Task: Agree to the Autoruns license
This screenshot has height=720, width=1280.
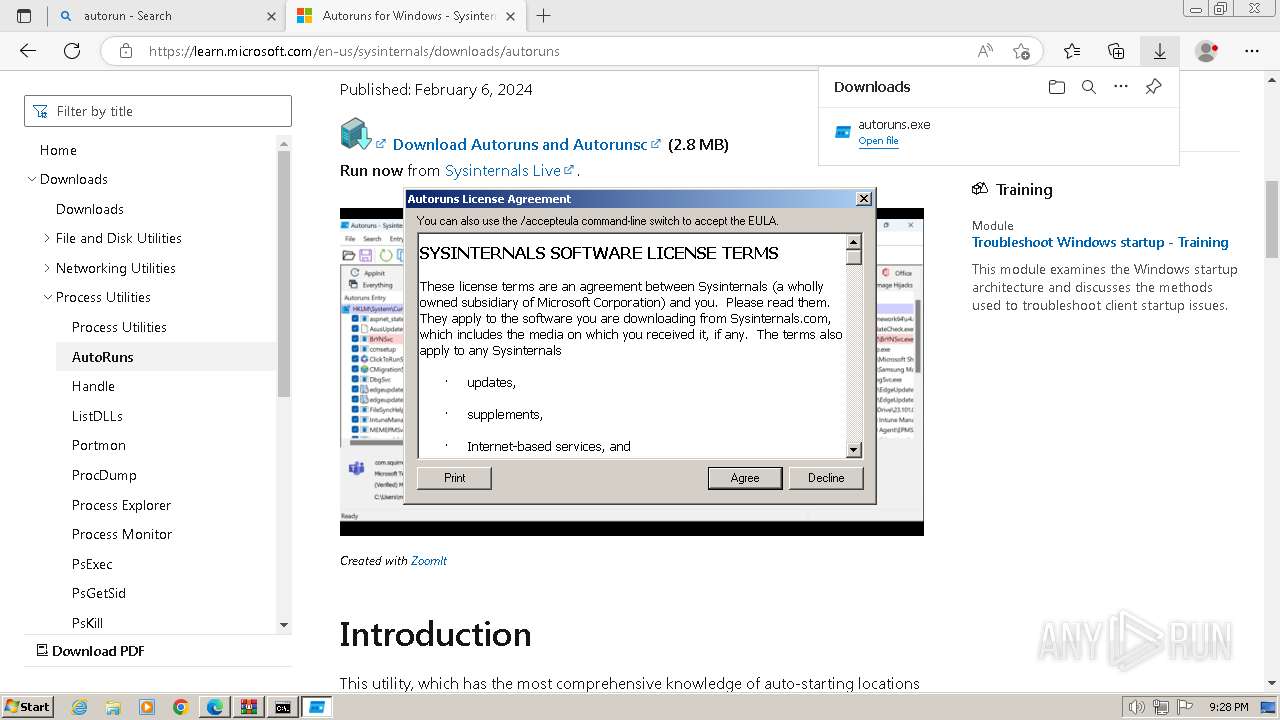Action: (745, 478)
